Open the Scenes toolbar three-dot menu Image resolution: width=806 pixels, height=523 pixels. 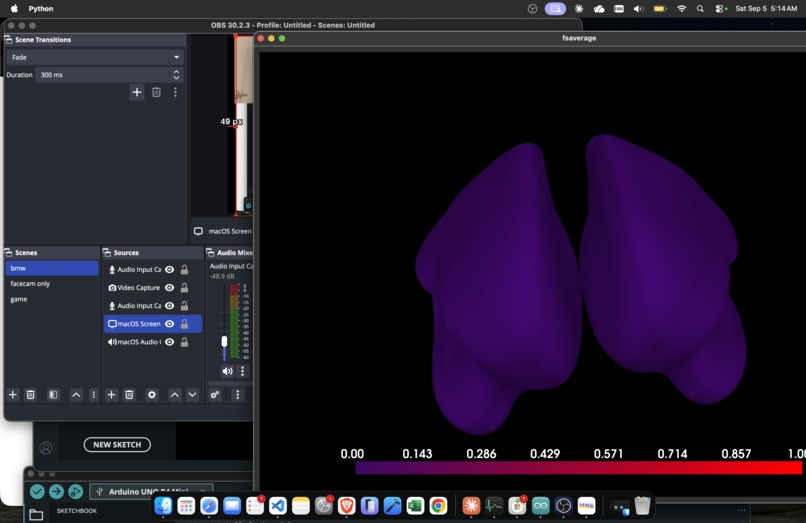(x=94, y=394)
